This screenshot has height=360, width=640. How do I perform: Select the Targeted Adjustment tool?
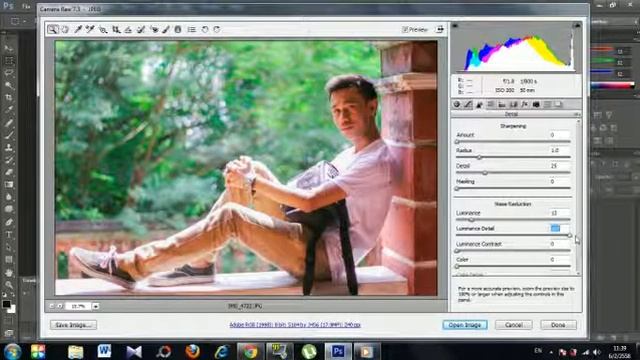tap(103, 29)
